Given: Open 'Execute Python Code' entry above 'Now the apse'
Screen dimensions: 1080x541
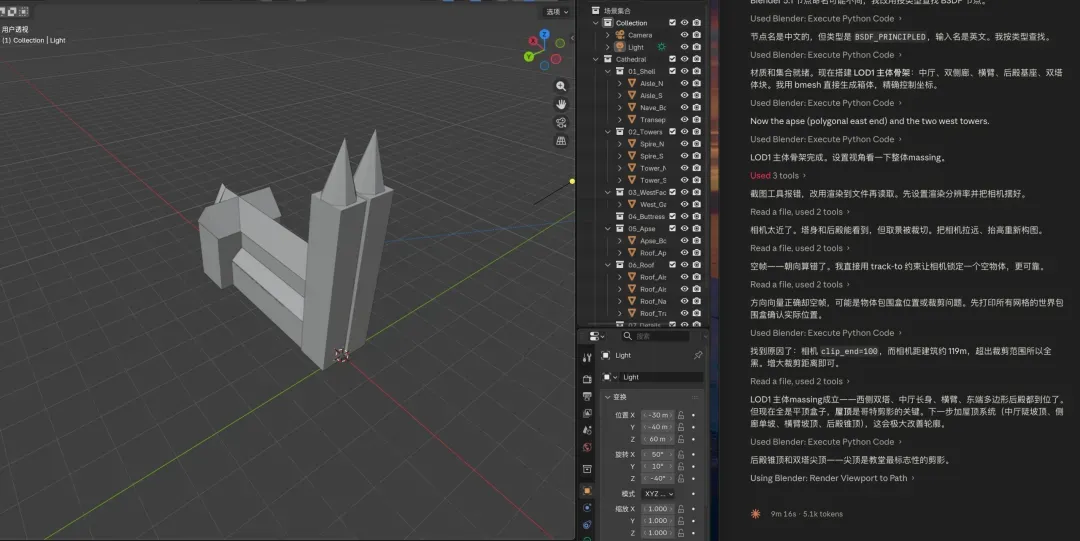Looking at the screenshot, I should tap(826, 103).
